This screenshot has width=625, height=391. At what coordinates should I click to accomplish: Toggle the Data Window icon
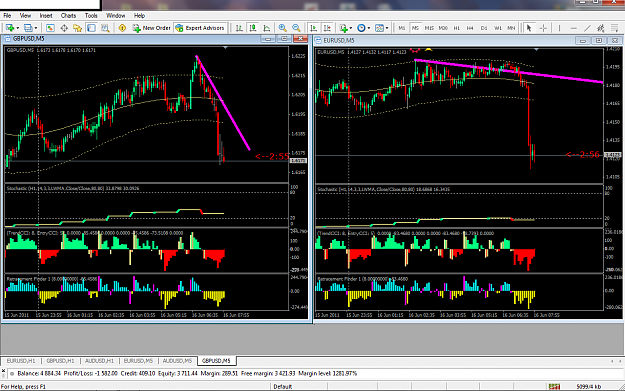(64, 28)
